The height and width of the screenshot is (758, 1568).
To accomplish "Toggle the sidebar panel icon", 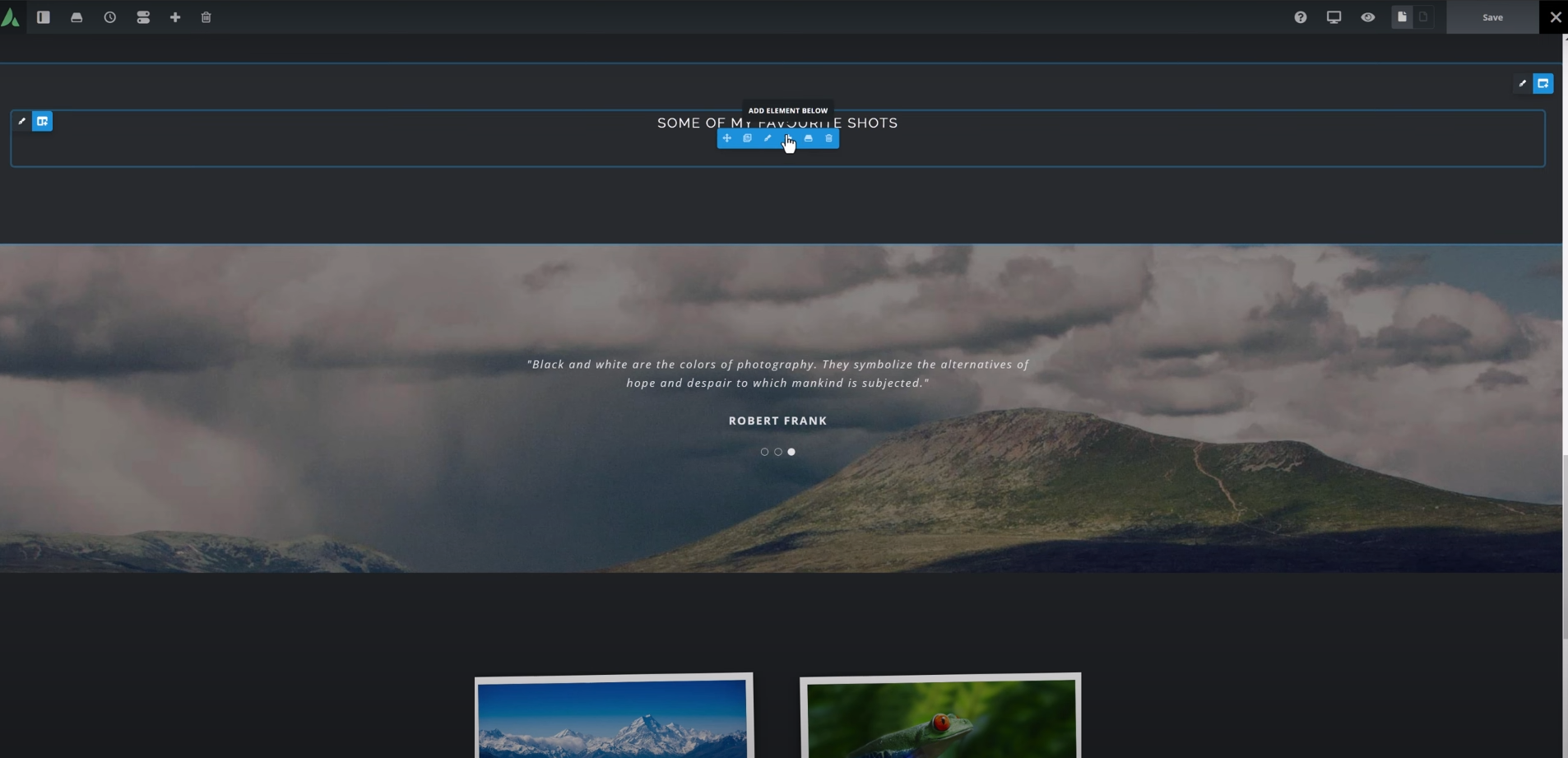I will [44, 17].
